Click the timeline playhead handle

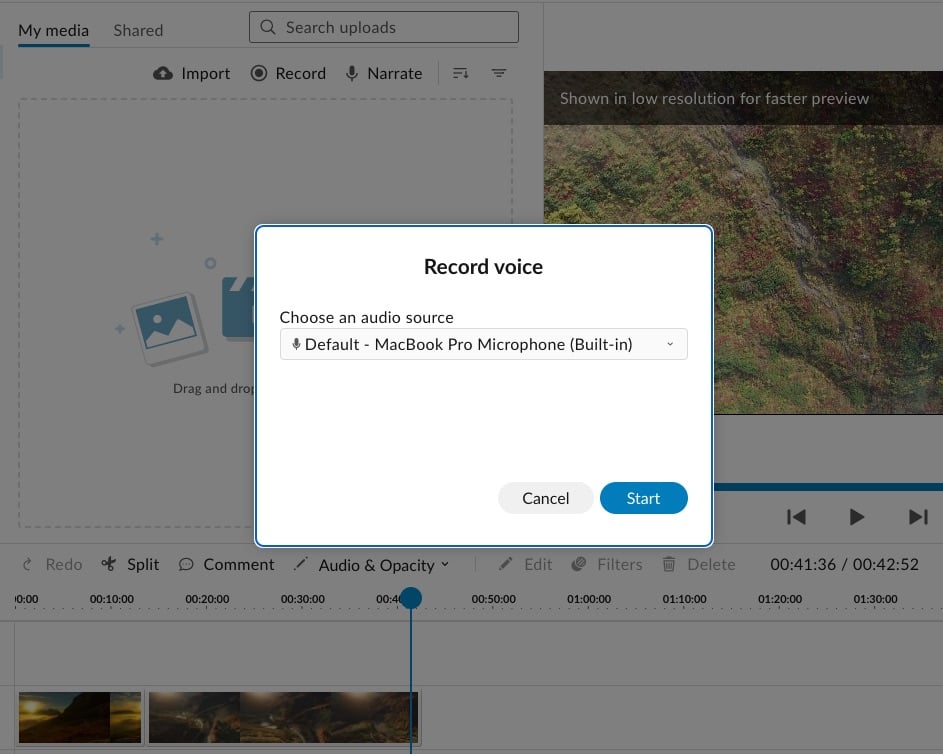tap(411, 598)
